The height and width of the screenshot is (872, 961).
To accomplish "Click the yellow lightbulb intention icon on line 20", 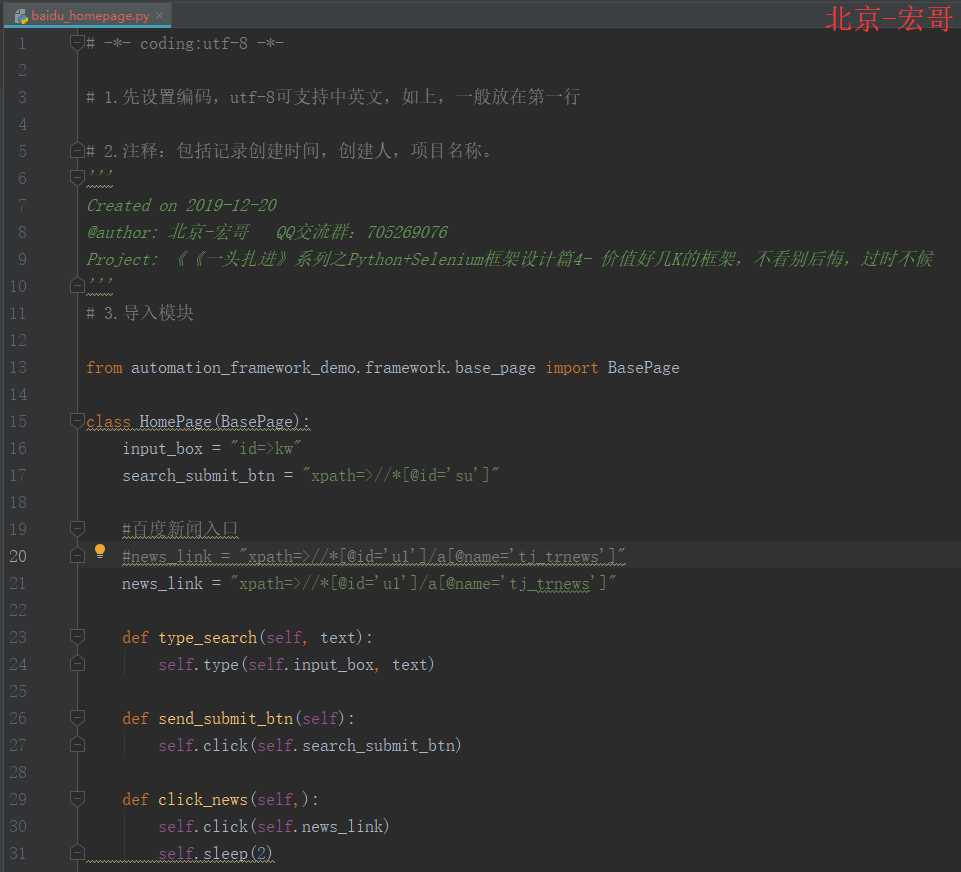I will tap(100, 551).
